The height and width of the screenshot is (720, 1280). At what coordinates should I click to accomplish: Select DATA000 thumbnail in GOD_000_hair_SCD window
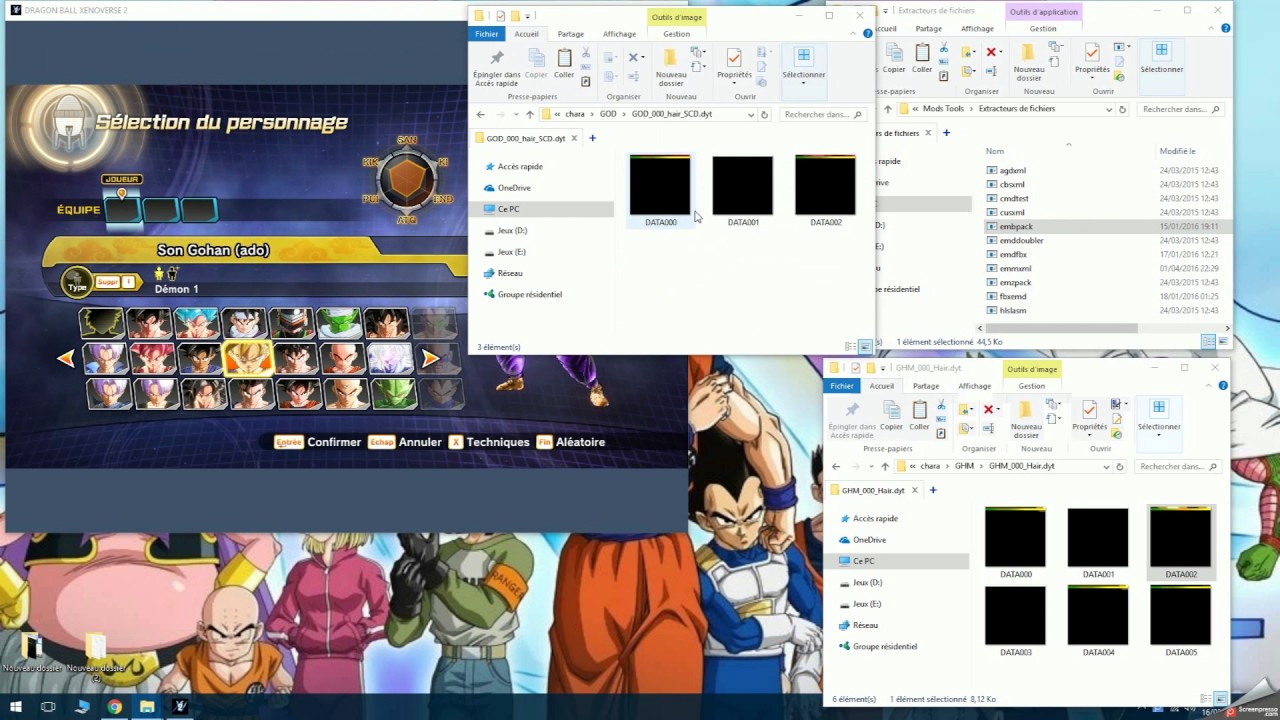pyautogui.click(x=660, y=191)
